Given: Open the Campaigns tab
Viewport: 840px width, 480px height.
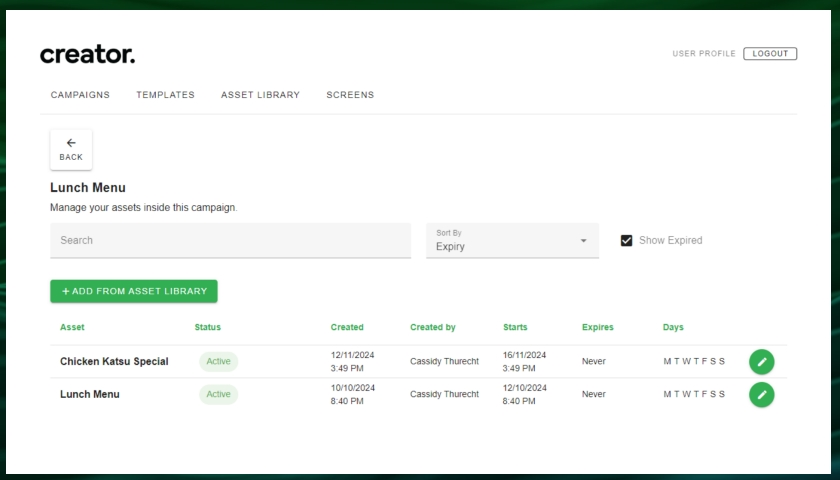Looking at the screenshot, I should click(80, 95).
